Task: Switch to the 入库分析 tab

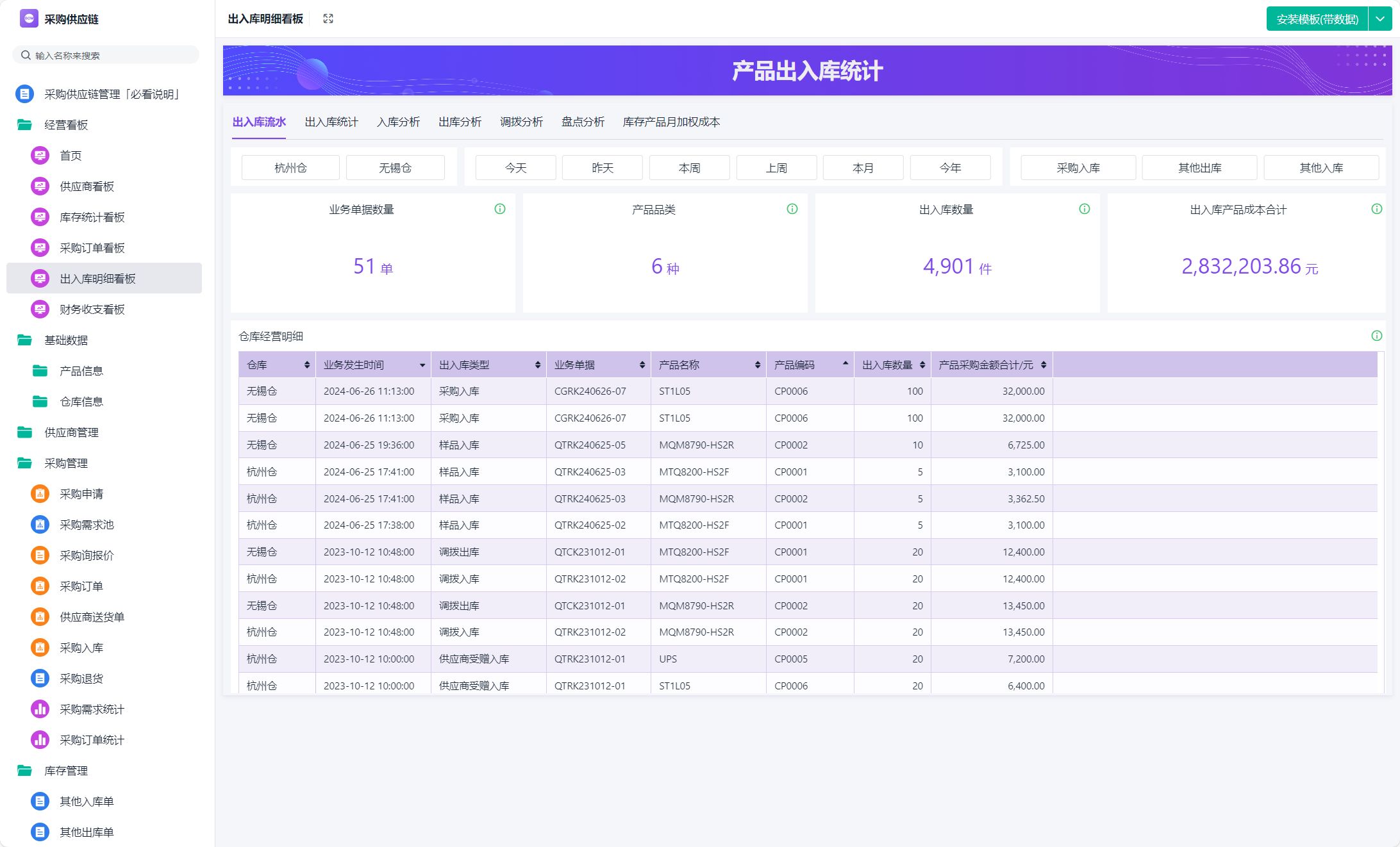Action: pyautogui.click(x=398, y=122)
